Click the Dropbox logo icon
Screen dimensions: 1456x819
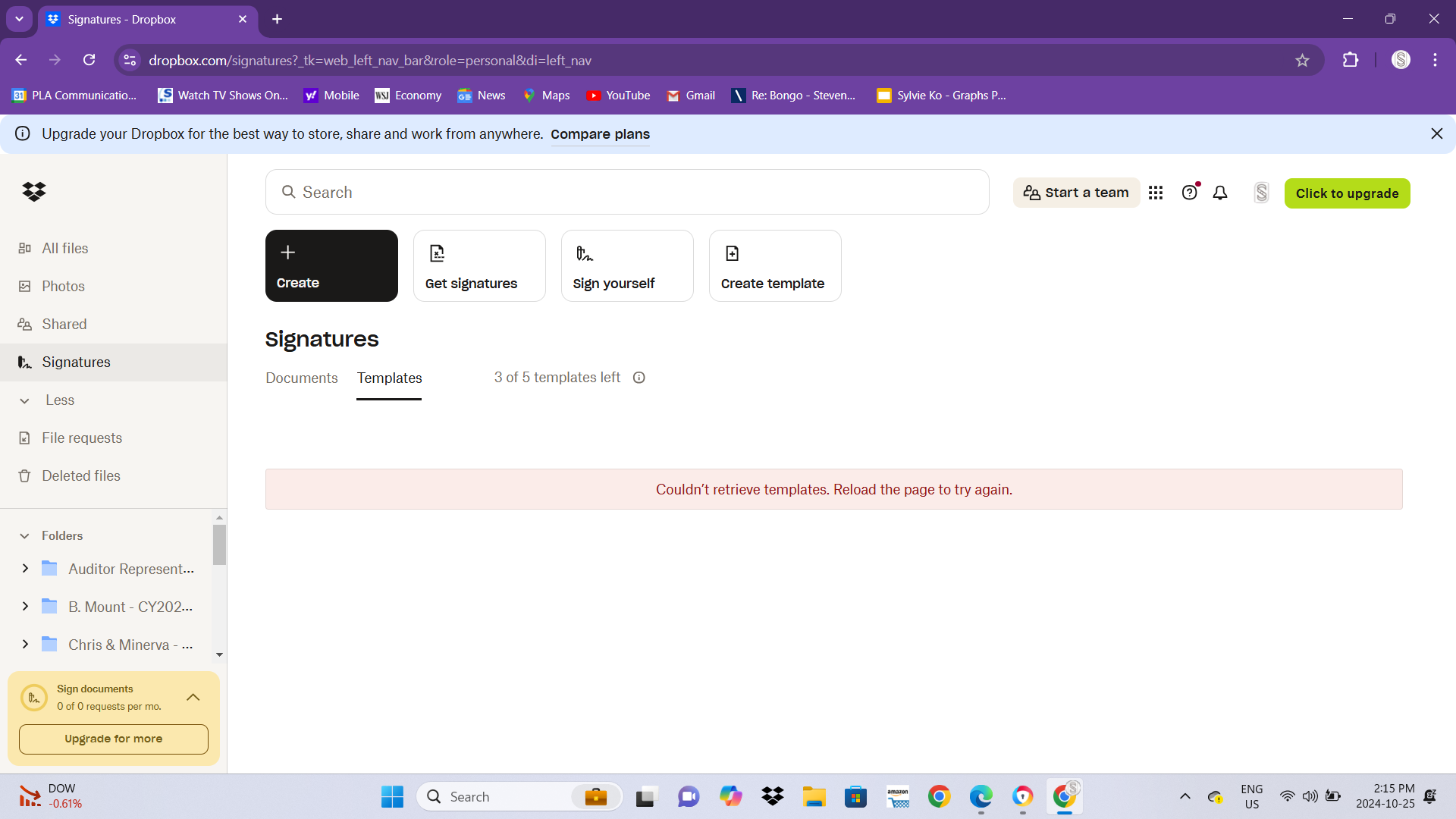[x=35, y=192]
